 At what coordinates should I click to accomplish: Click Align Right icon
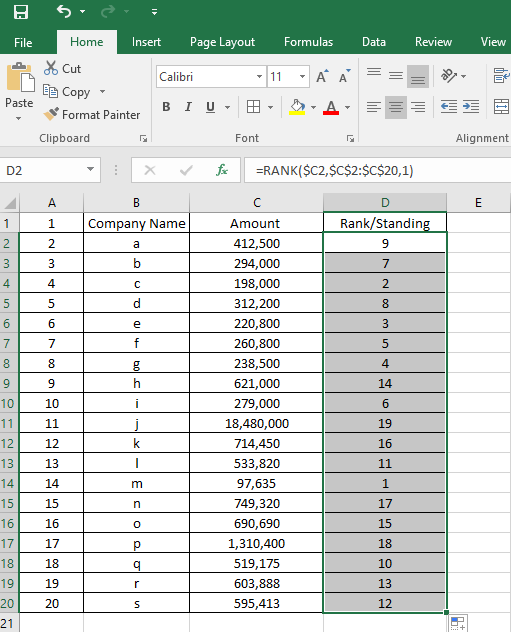pos(418,107)
